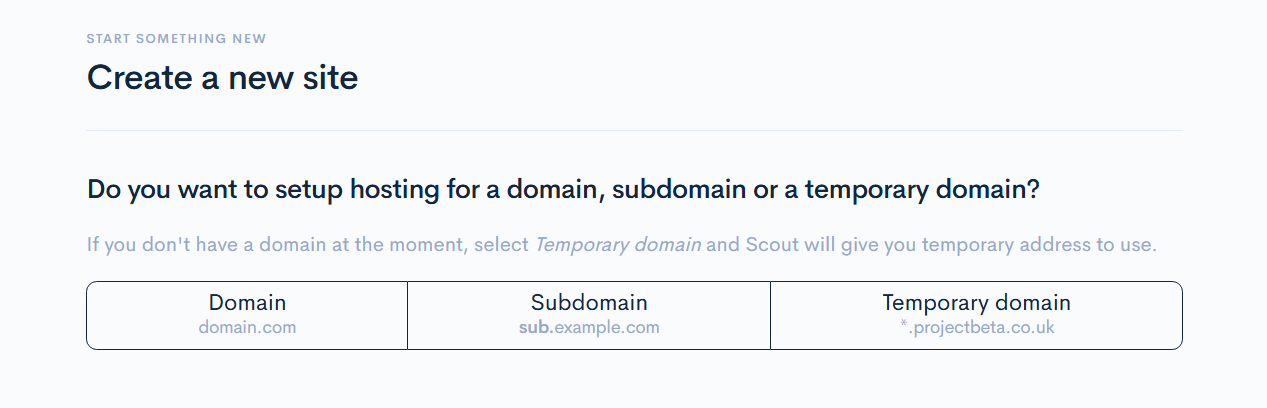This screenshot has height=408, width=1267.
Task: Click the domain.com example text
Action: [247, 328]
